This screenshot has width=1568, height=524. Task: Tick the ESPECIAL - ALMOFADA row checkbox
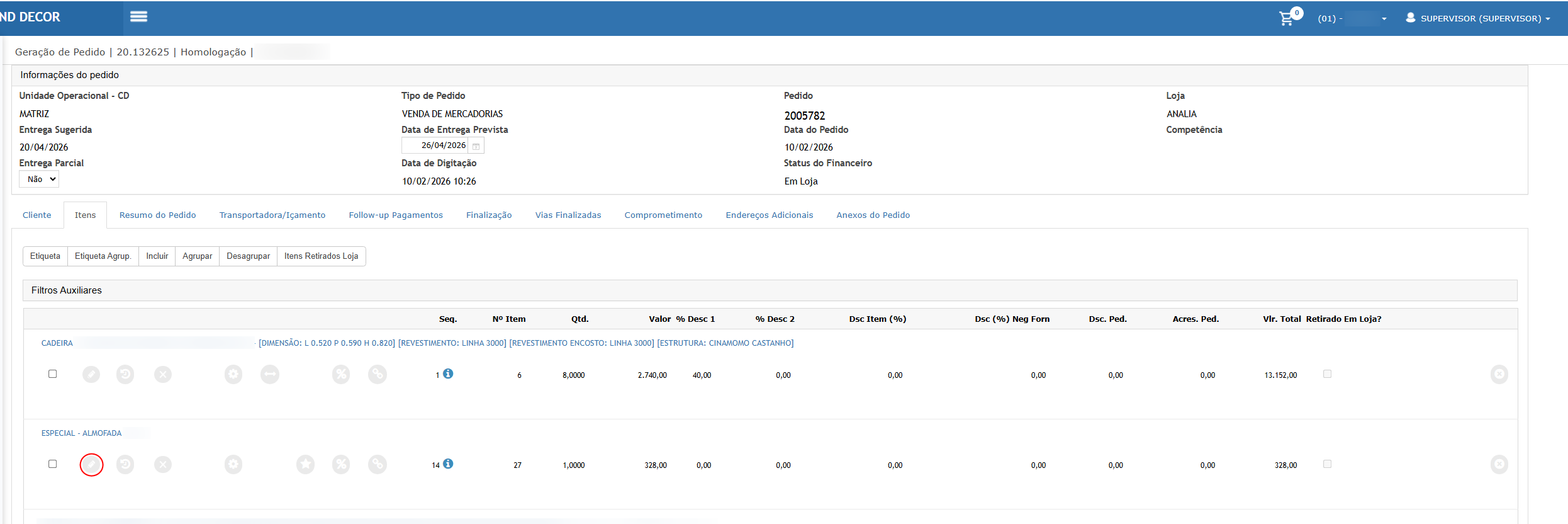(x=53, y=464)
